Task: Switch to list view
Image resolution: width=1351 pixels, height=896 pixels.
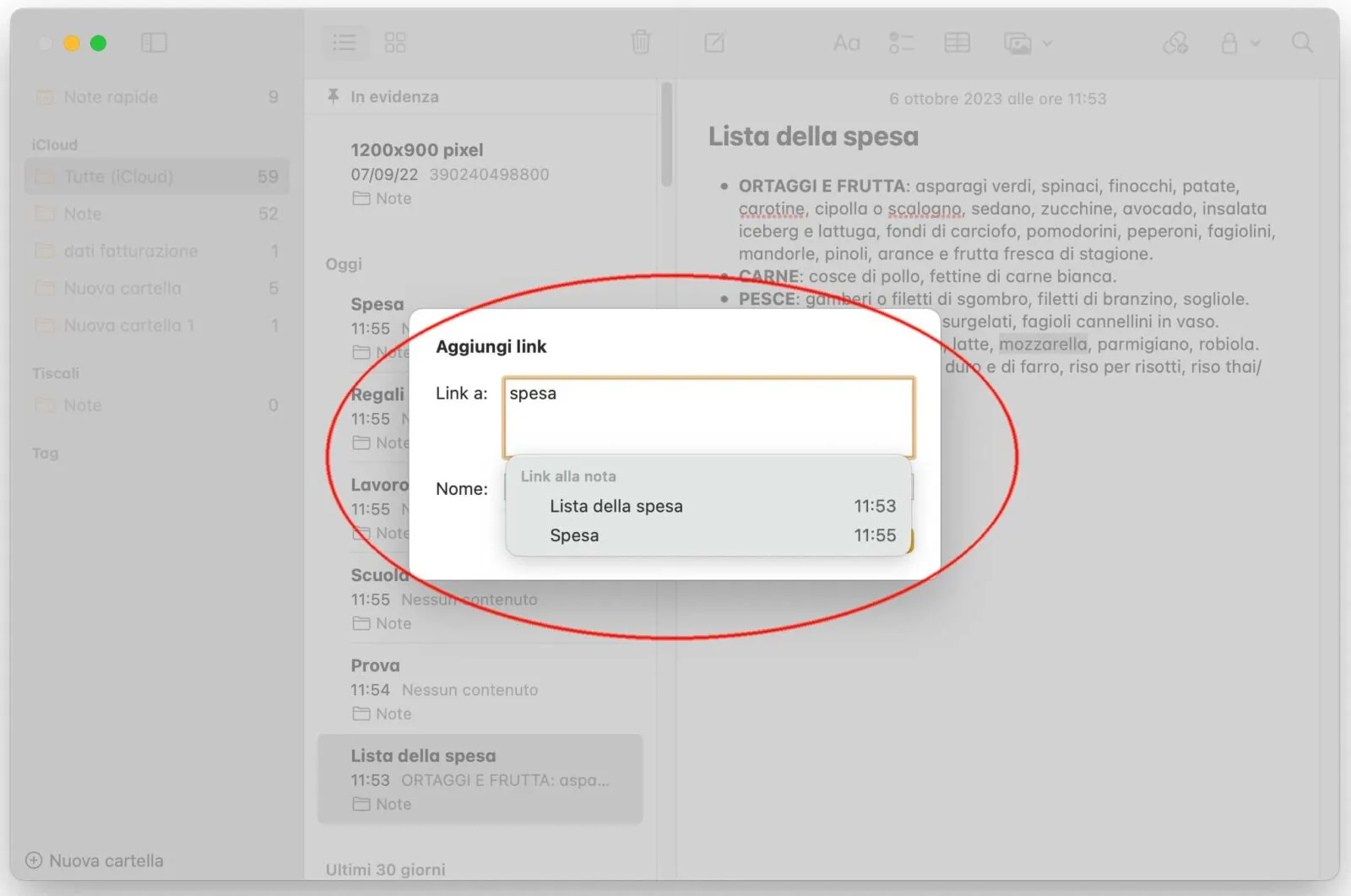Action: (x=345, y=42)
